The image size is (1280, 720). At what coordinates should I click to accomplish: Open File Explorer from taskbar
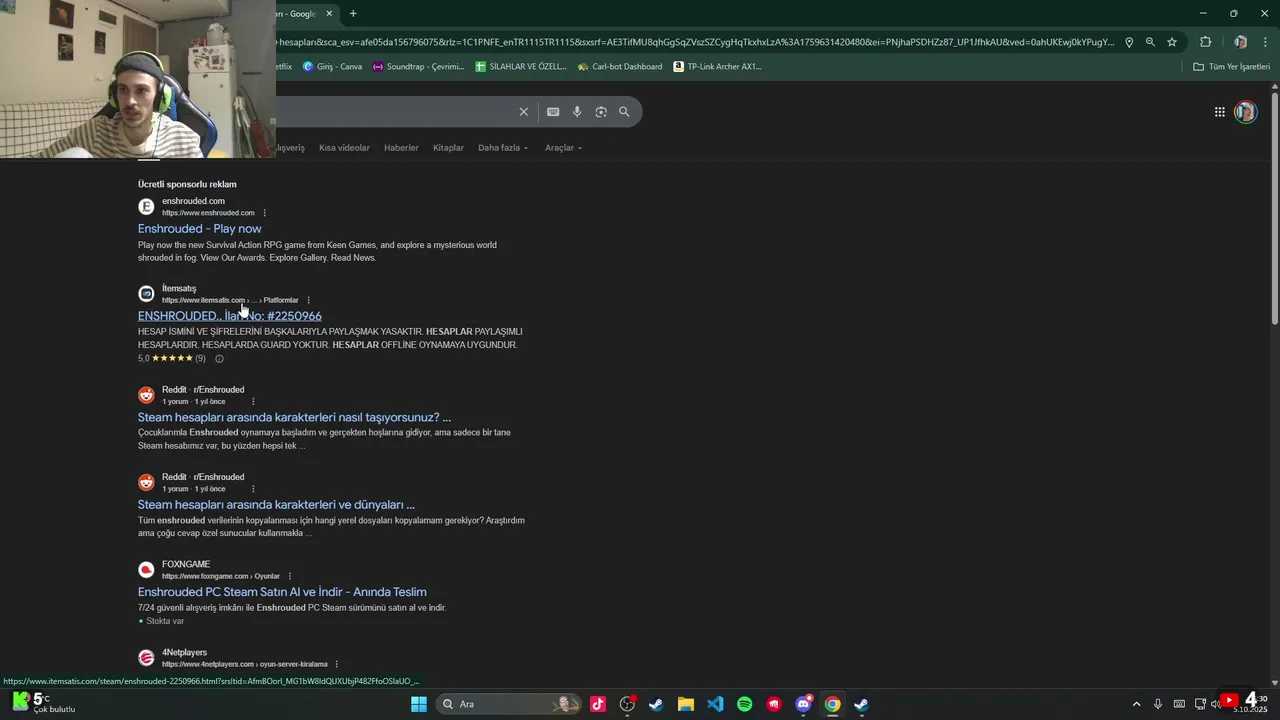coord(686,704)
